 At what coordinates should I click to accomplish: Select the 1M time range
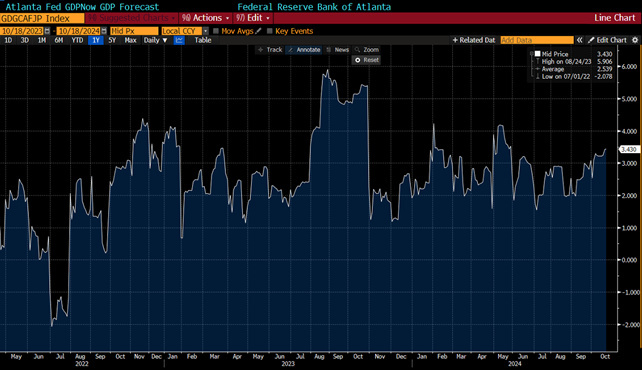pyautogui.click(x=42, y=40)
